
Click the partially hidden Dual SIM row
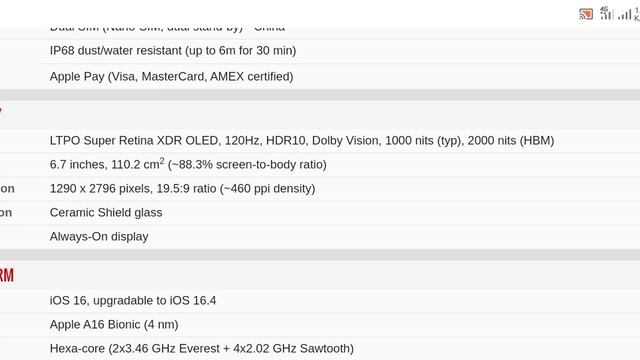coord(167,29)
